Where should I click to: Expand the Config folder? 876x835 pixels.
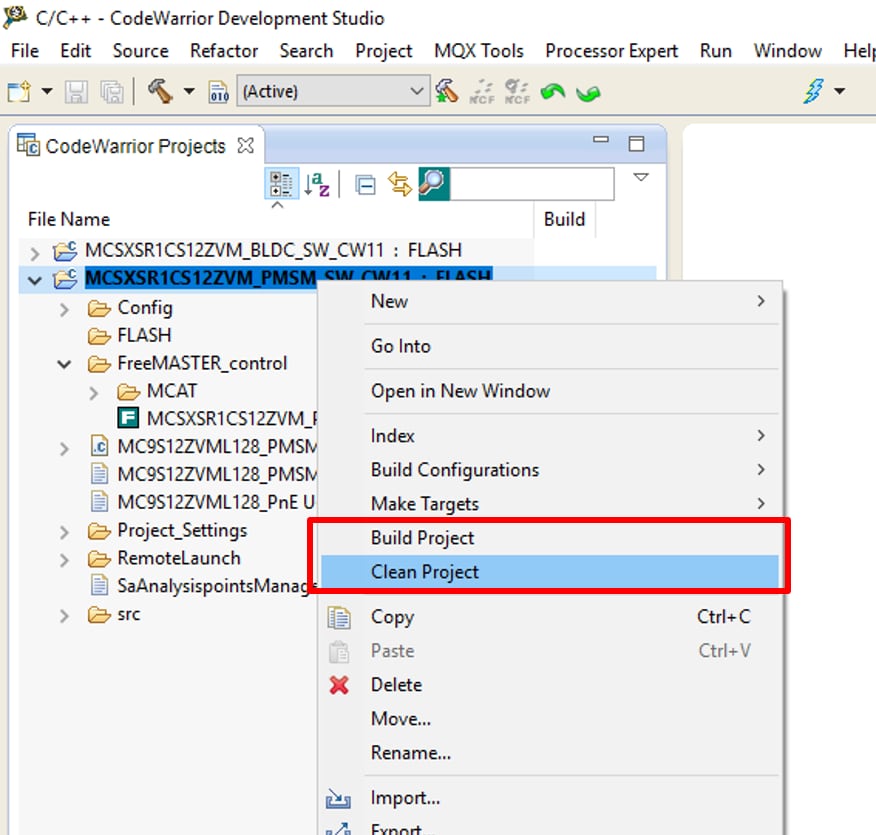point(66,308)
